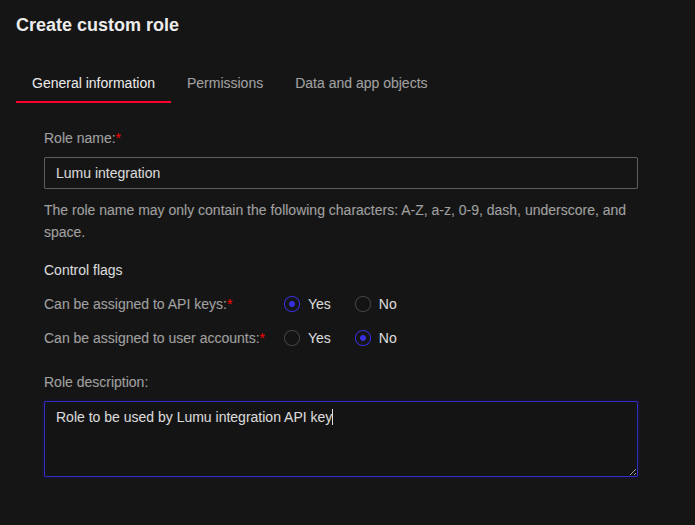
Task: Click the 'Create custom role' title
Action: [97, 25]
